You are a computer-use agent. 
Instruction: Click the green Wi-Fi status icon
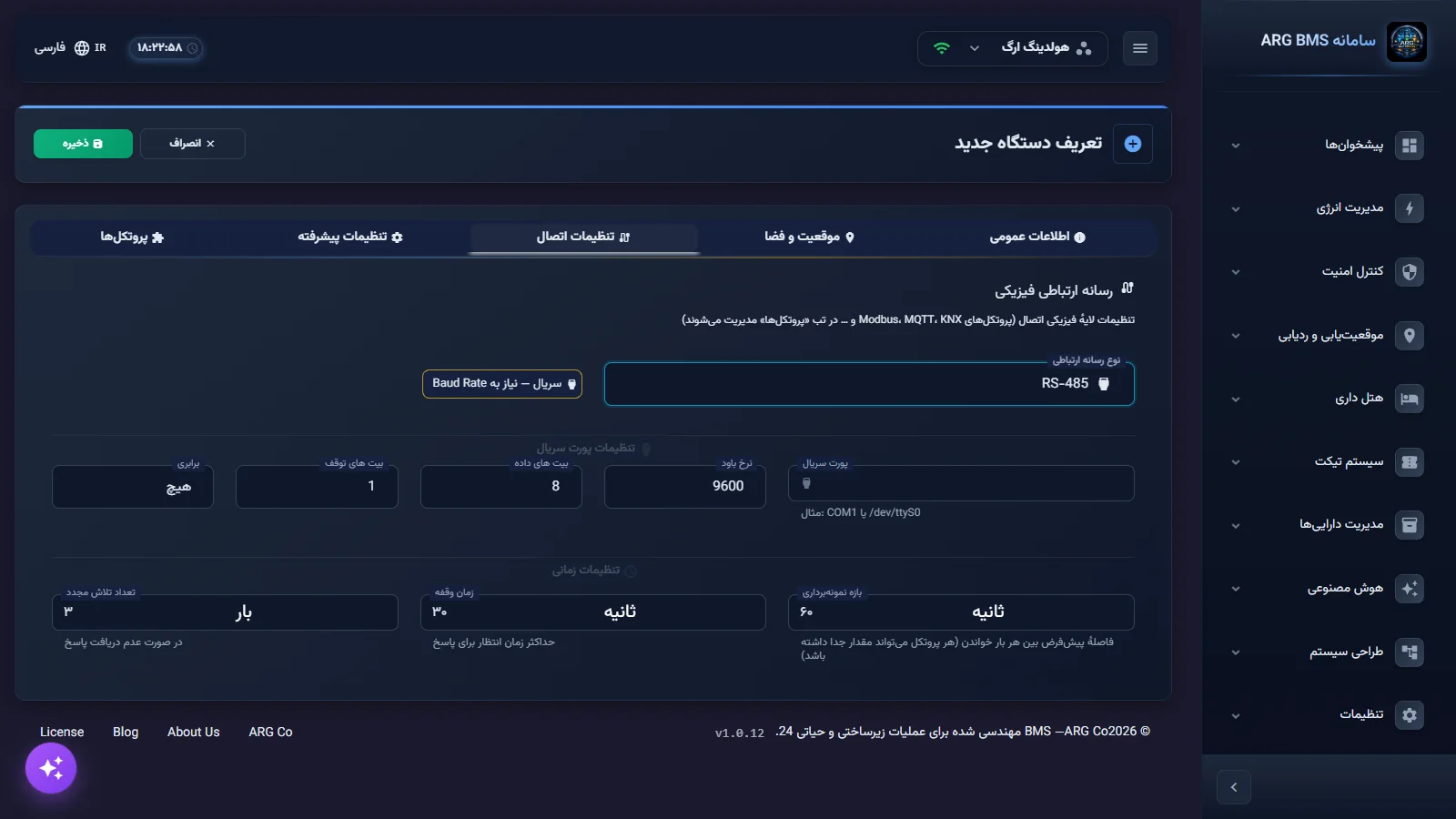[942, 48]
